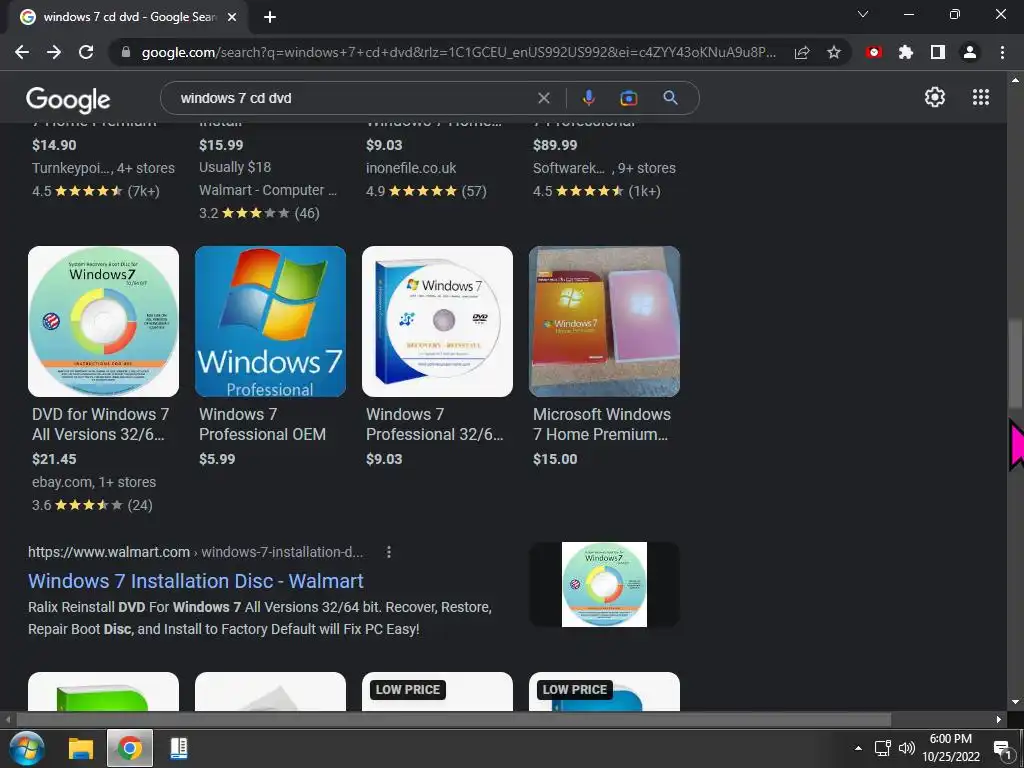Click the vertical scrollbar thumb
Image resolution: width=1024 pixels, height=768 pixels.
1014,366
